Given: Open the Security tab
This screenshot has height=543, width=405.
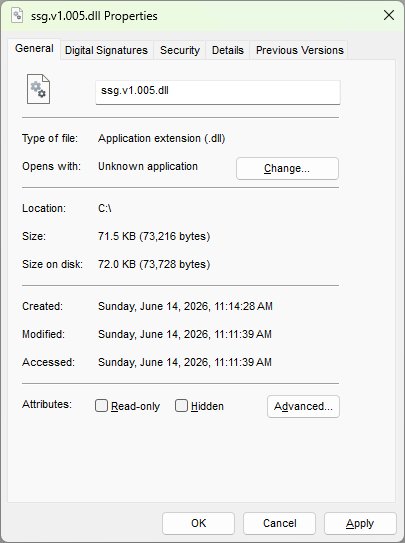Looking at the screenshot, I should (180, 50).
